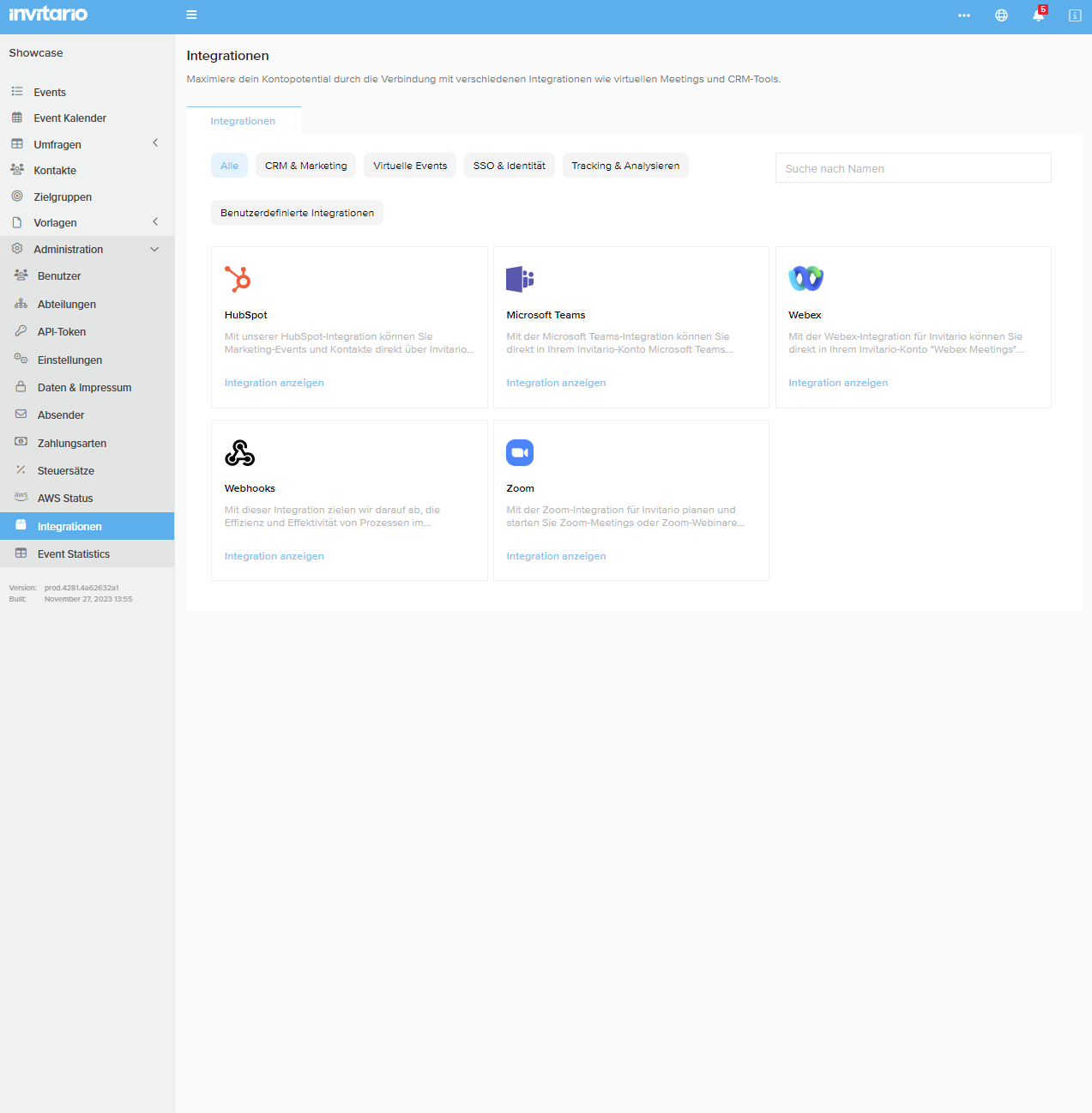Expand the Umfragen sidebar submenu
This screenshot has width=1092, height=1113.
155,143
